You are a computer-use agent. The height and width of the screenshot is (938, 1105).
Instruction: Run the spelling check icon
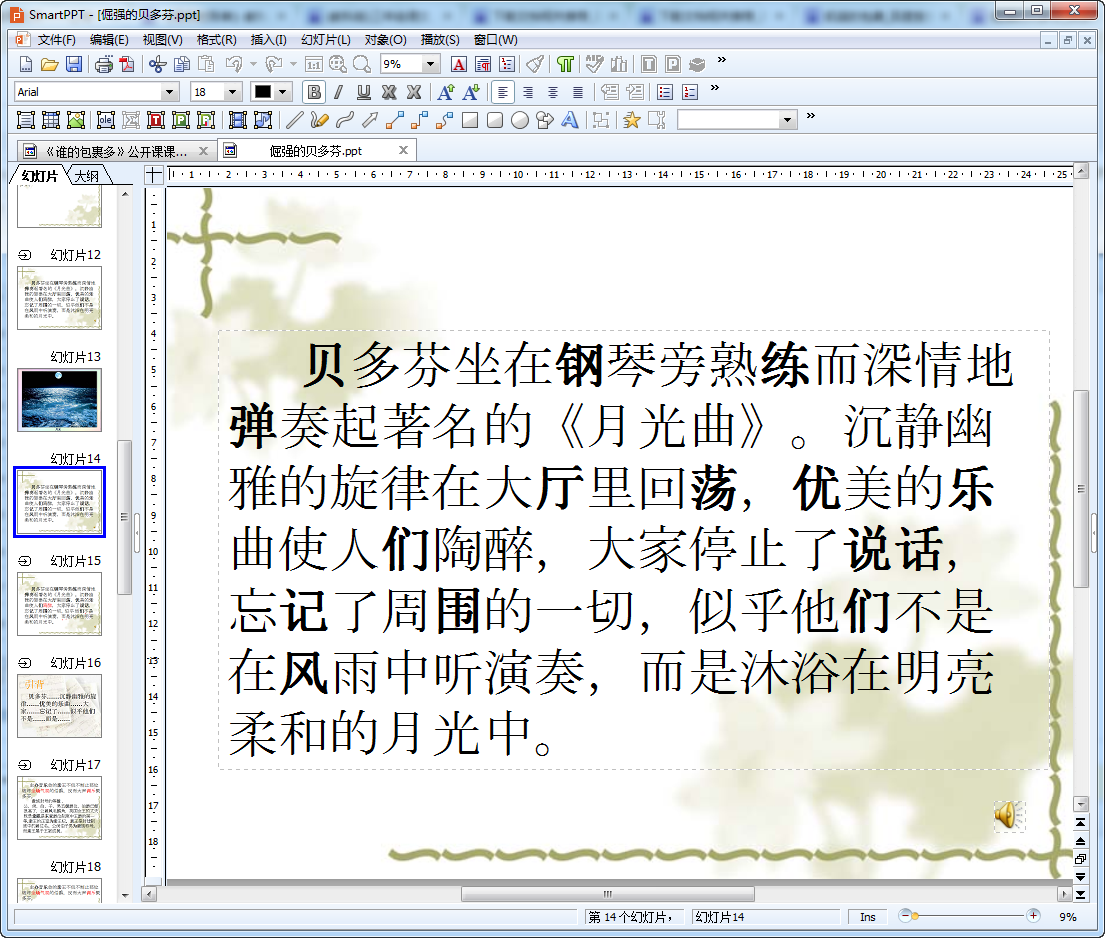[x=595, y=65]
